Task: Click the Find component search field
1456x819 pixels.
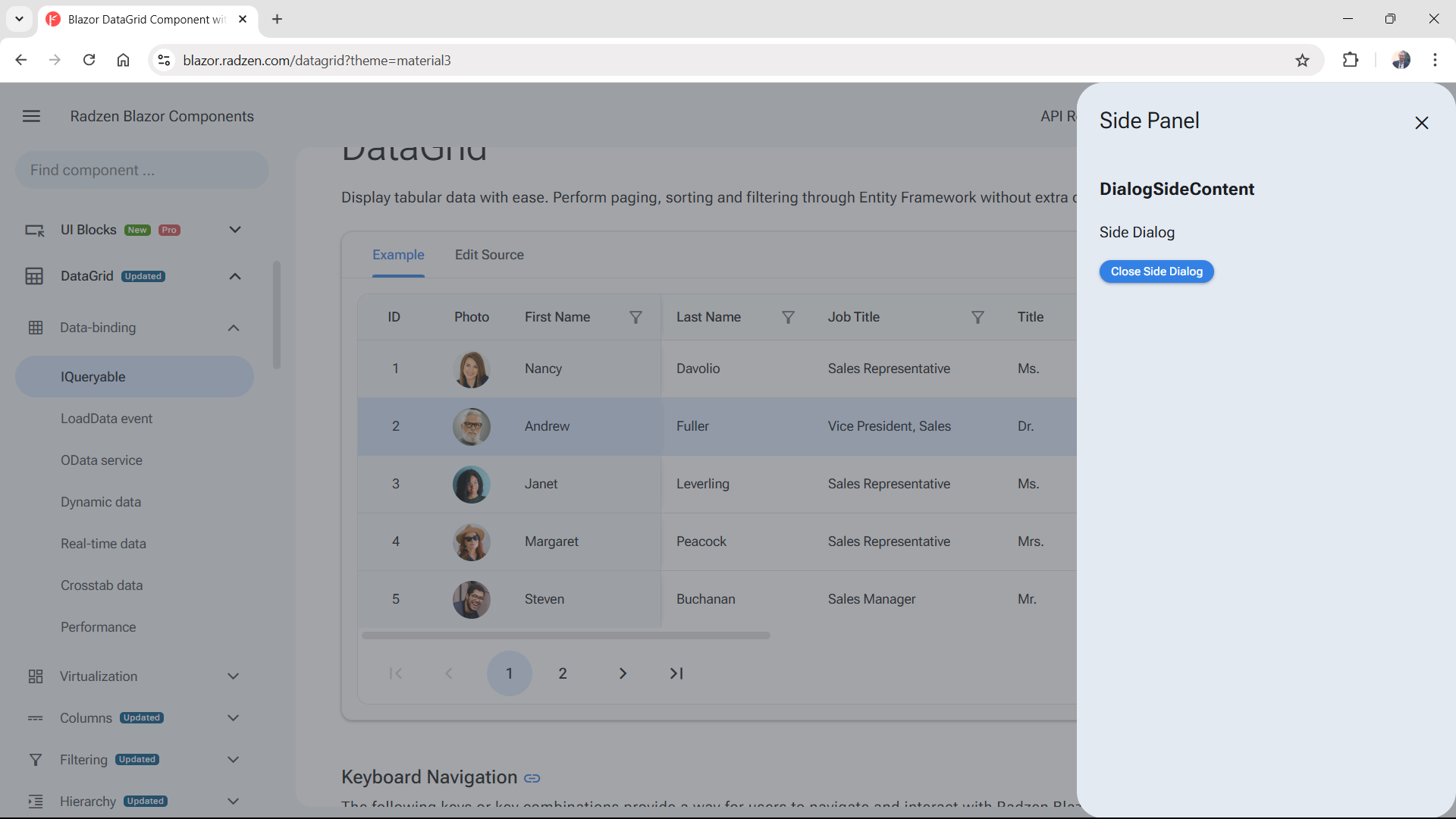Action: click(x=141, y=170)
